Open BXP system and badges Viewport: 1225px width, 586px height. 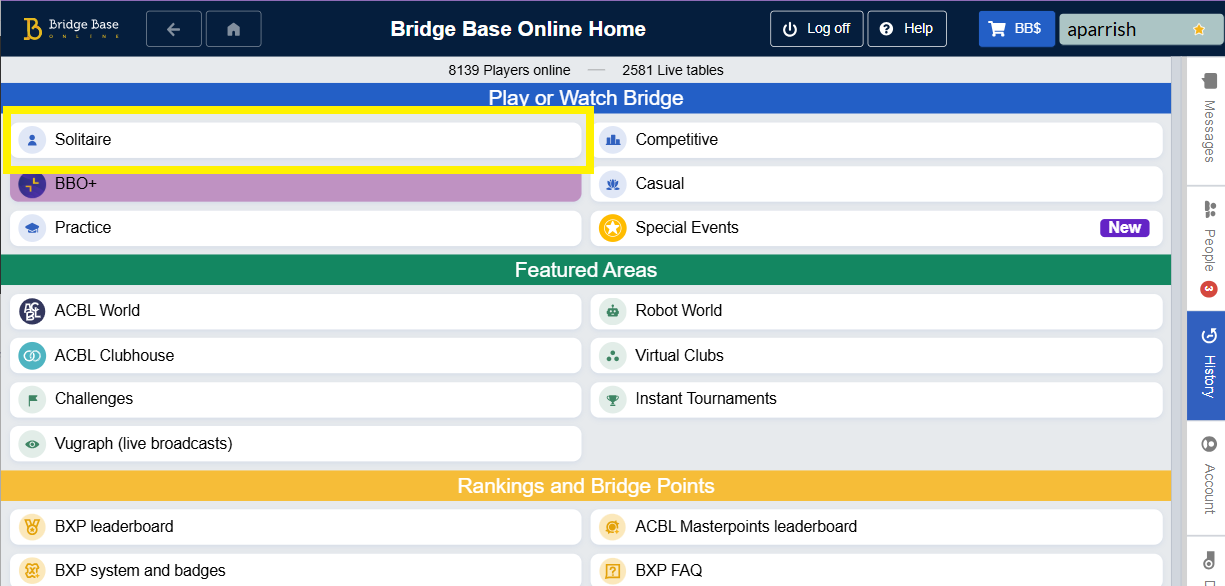click(x=296, y=571)
